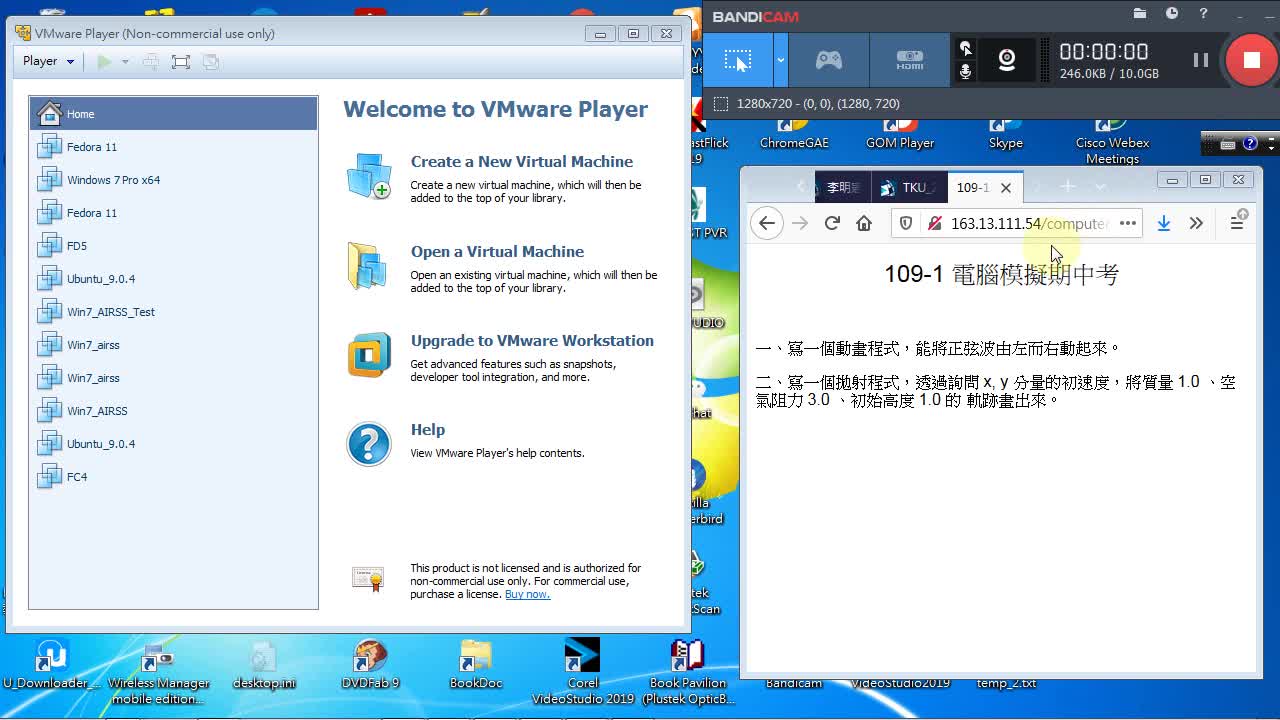The width and height of the screenshot is (1280, 720).
Task: Open the Wireless Manager mobile edition shortcut
Action: click(158, 672)
